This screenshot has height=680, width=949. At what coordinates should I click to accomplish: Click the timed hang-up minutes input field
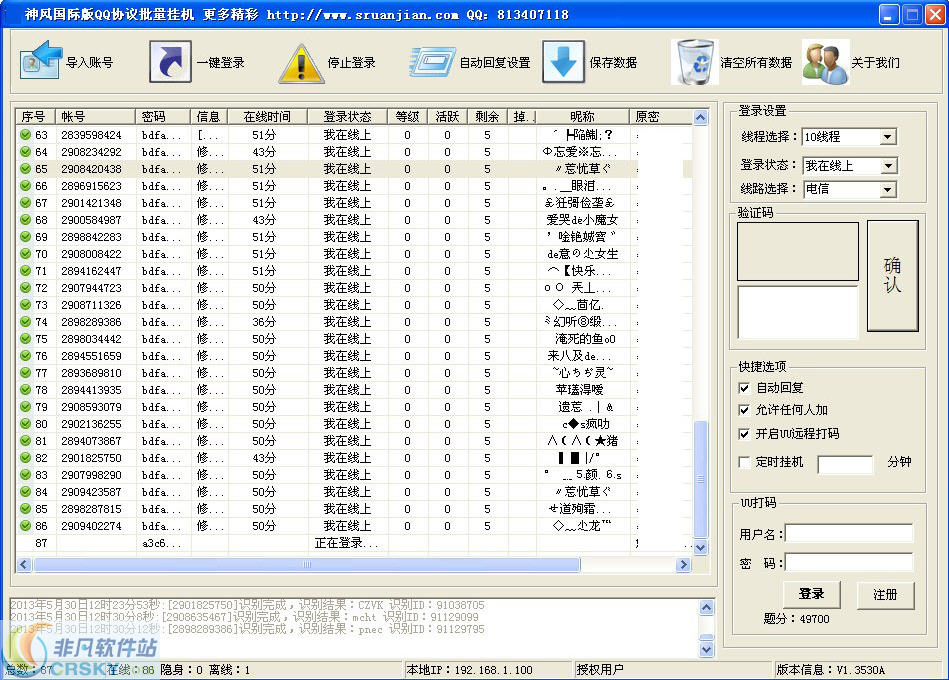(x=845, y=465)
